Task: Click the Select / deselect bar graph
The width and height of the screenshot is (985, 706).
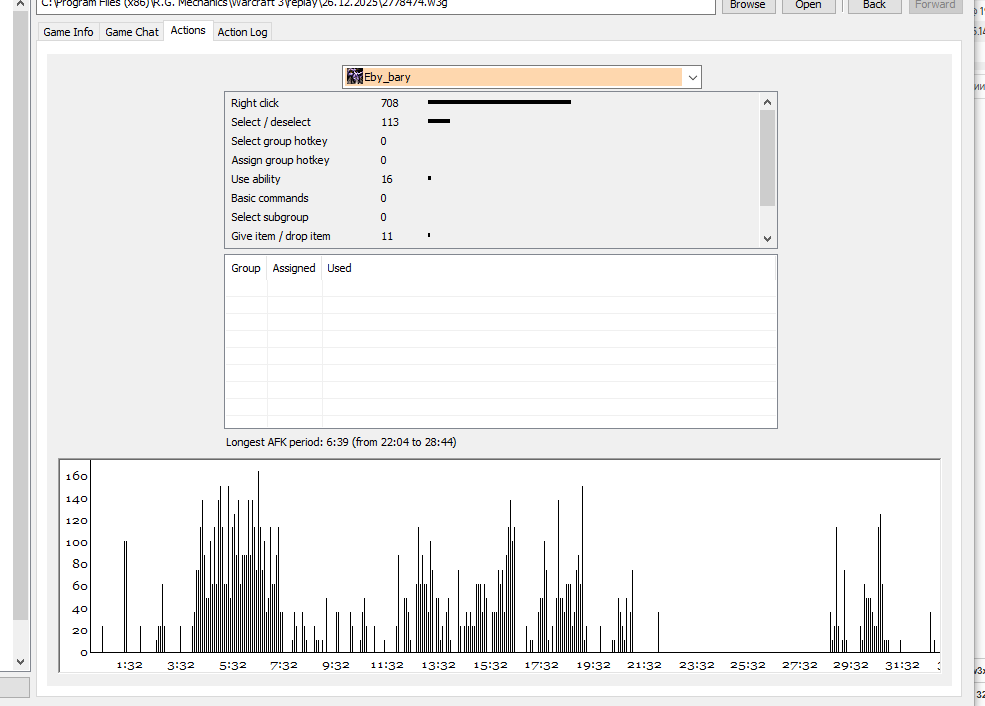Action: click(438, 121)
